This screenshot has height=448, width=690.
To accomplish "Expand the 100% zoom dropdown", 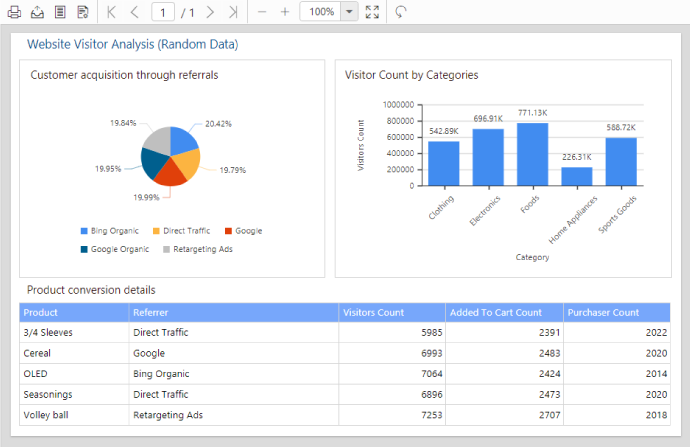I will coord(348,12).
